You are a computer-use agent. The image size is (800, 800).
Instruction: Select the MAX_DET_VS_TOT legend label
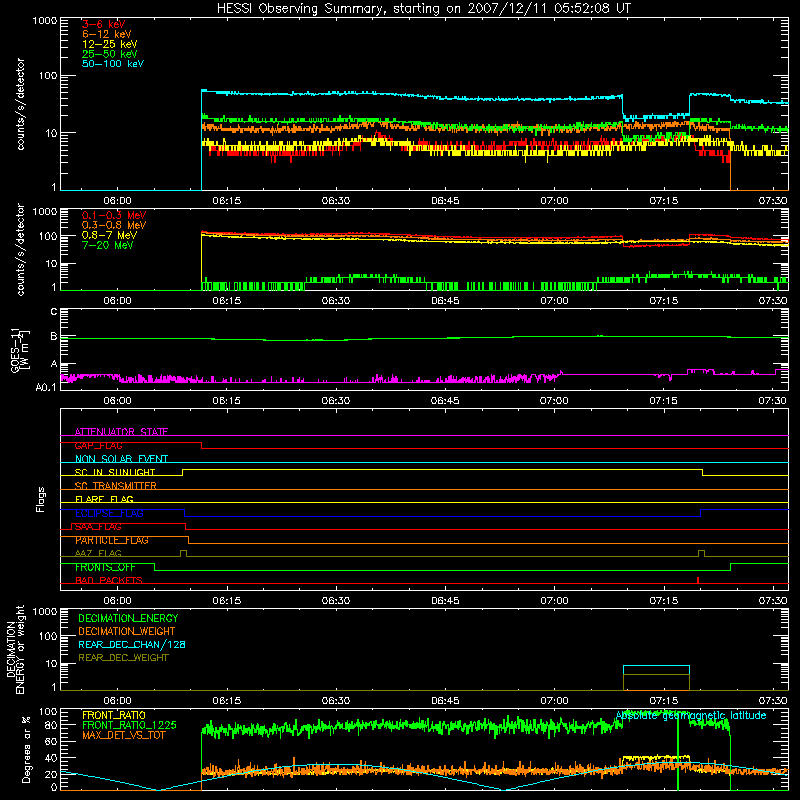coord(124,735)
